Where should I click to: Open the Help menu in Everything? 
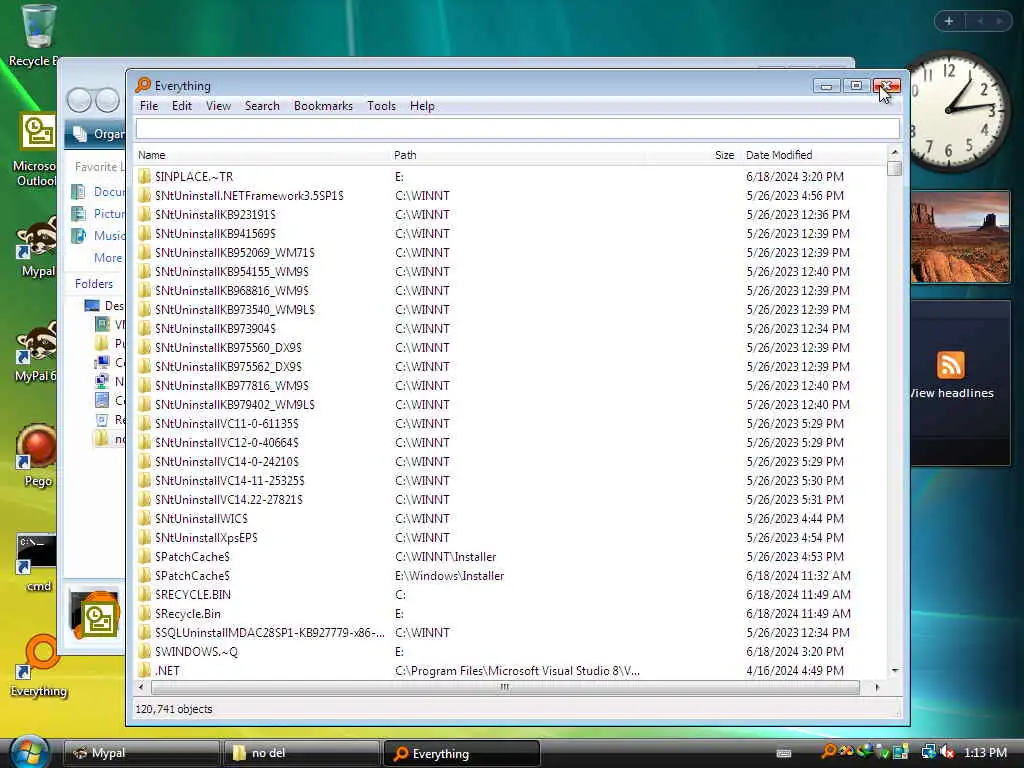click(x=422, y=106)
